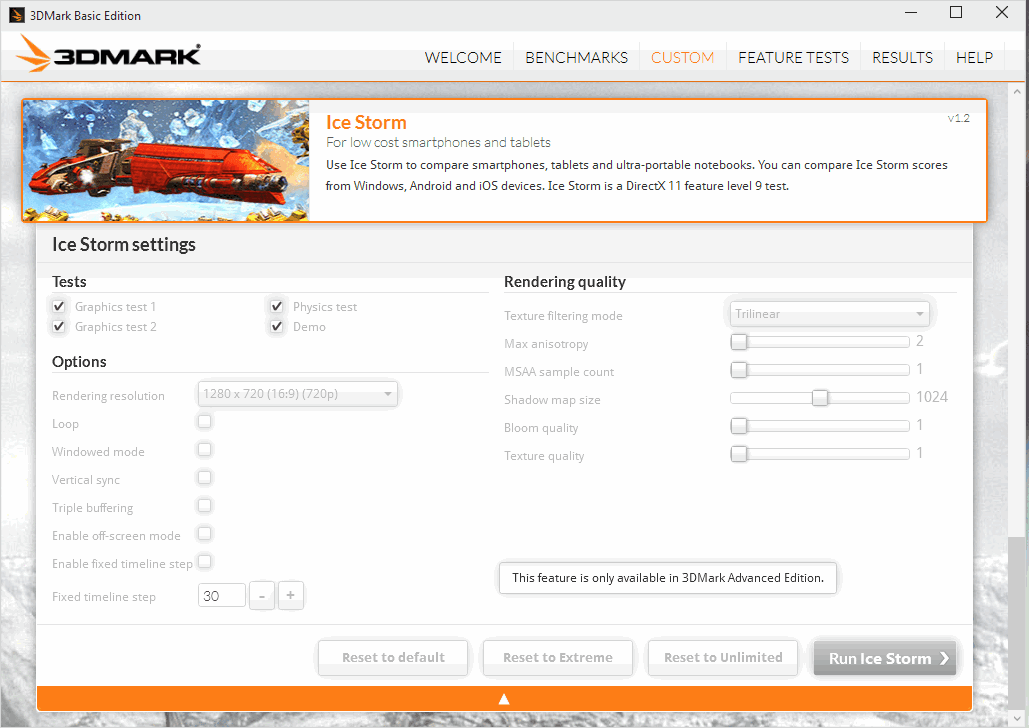Click the scrollbar down arrow
This screenshot has height=728, width=1029.
pyautogui.click(x=1017, y=717)
